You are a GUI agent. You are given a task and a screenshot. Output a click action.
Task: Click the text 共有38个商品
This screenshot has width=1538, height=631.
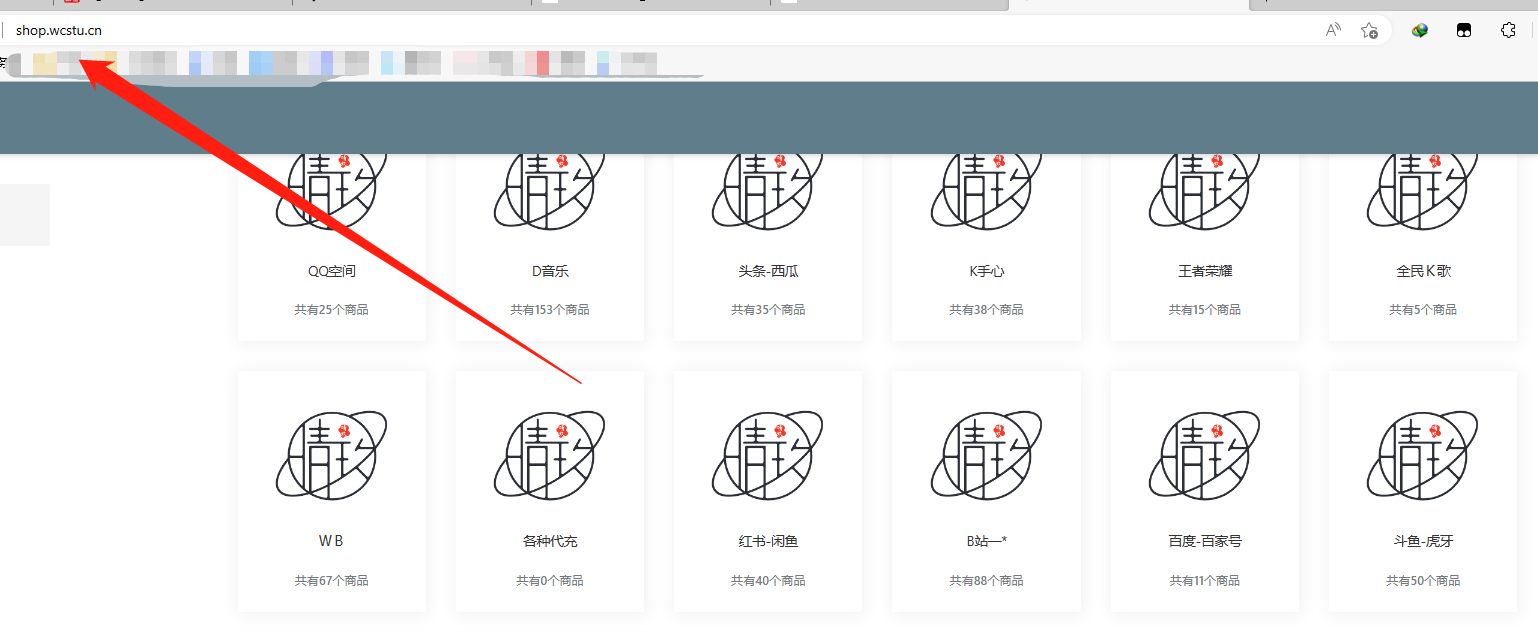pyautogui.click(x=986, y=310)
